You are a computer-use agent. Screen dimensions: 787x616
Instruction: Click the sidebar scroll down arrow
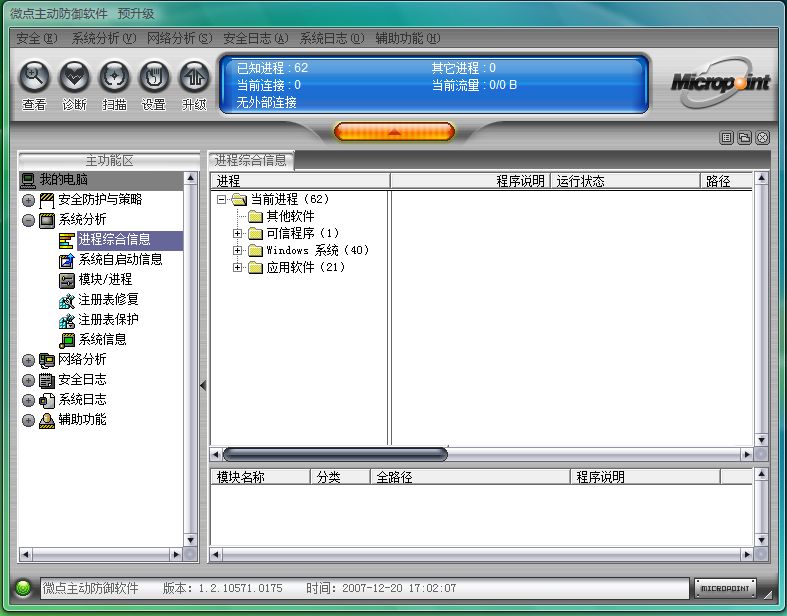[190, 540]
